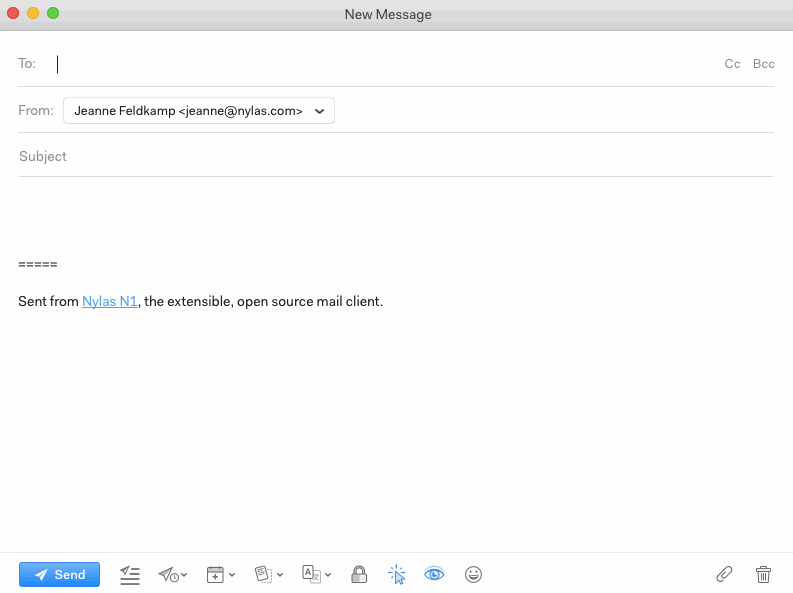The width and height of the screenshot is (793, 593).
Task: Click the blue Send button
Action: pos(59,574)
